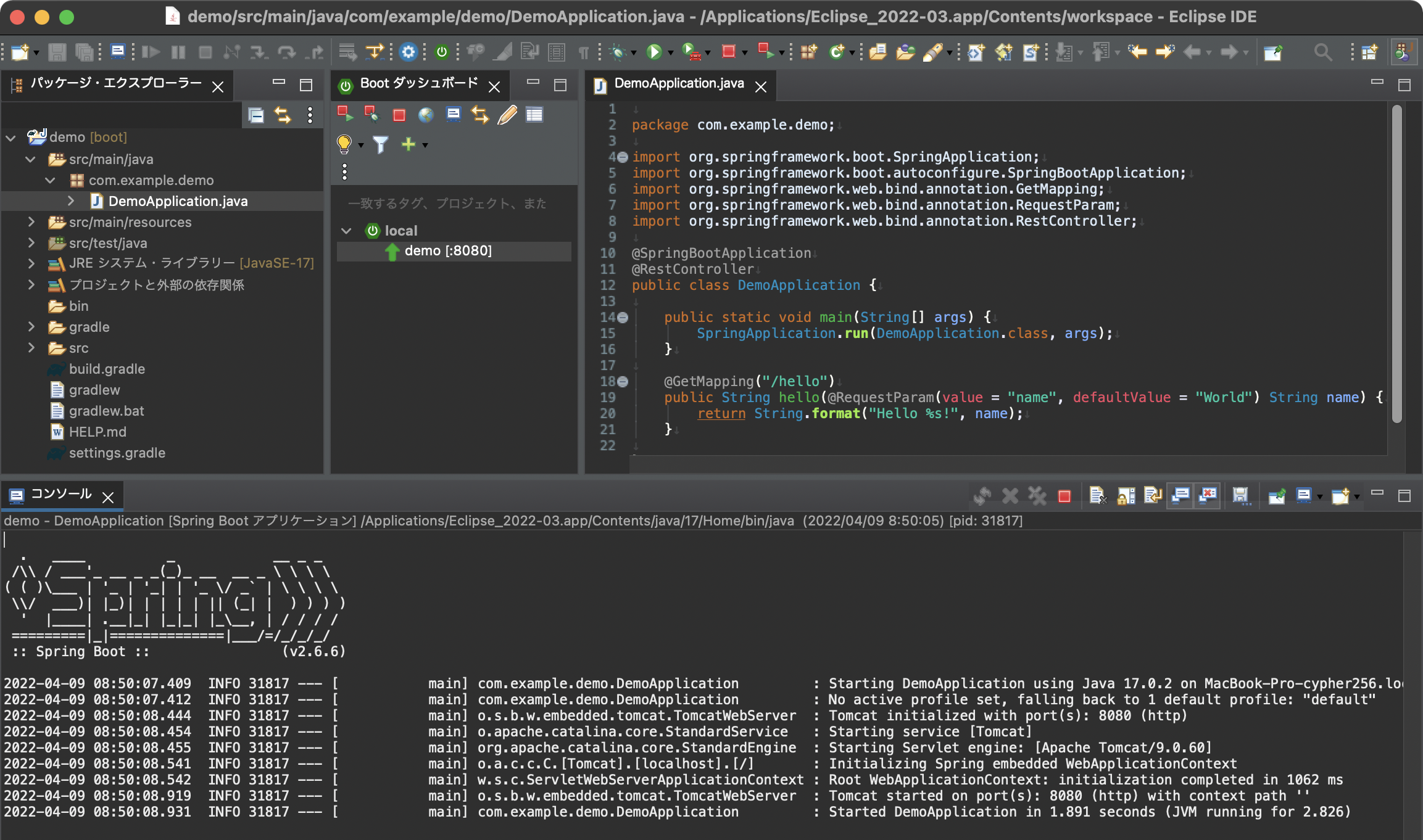1423x840 pixels.
Task: Collapse the demo [boot] project node
Action: (10, 138)
